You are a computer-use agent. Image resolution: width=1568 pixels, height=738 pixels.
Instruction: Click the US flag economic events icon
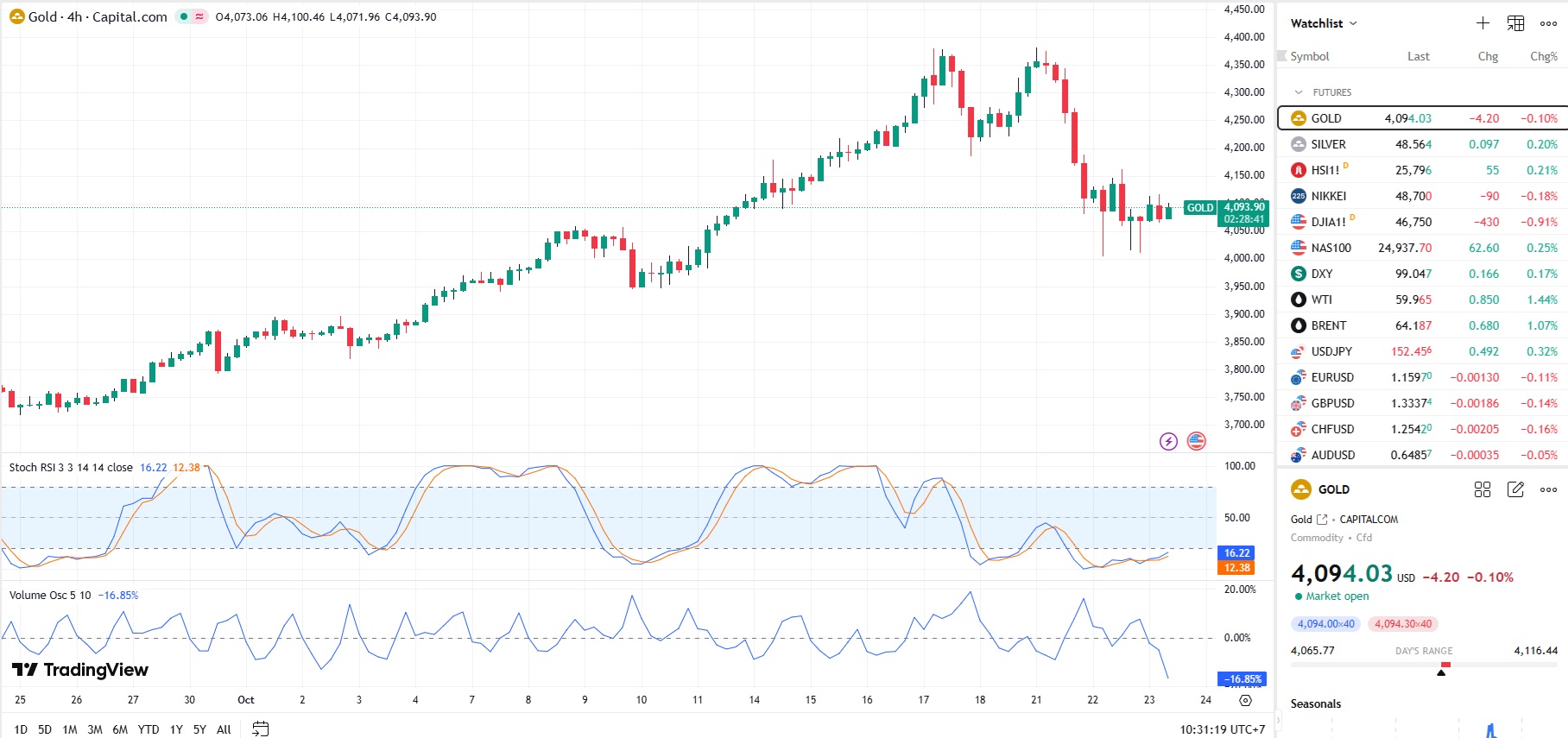click(x=1196, y=442)
